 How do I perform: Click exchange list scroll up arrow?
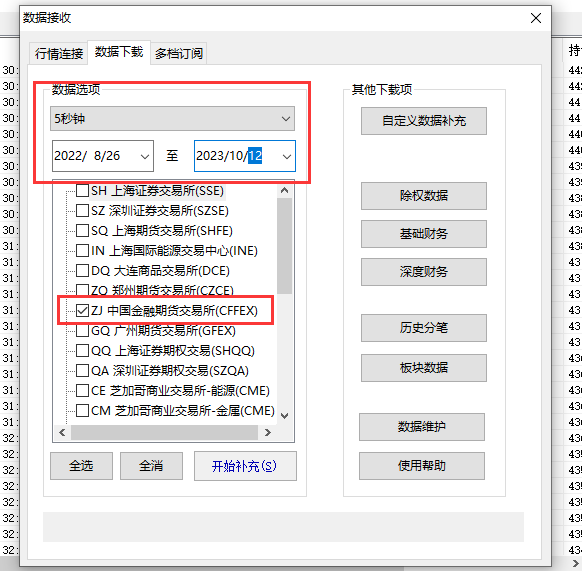[x=285, y=190]
